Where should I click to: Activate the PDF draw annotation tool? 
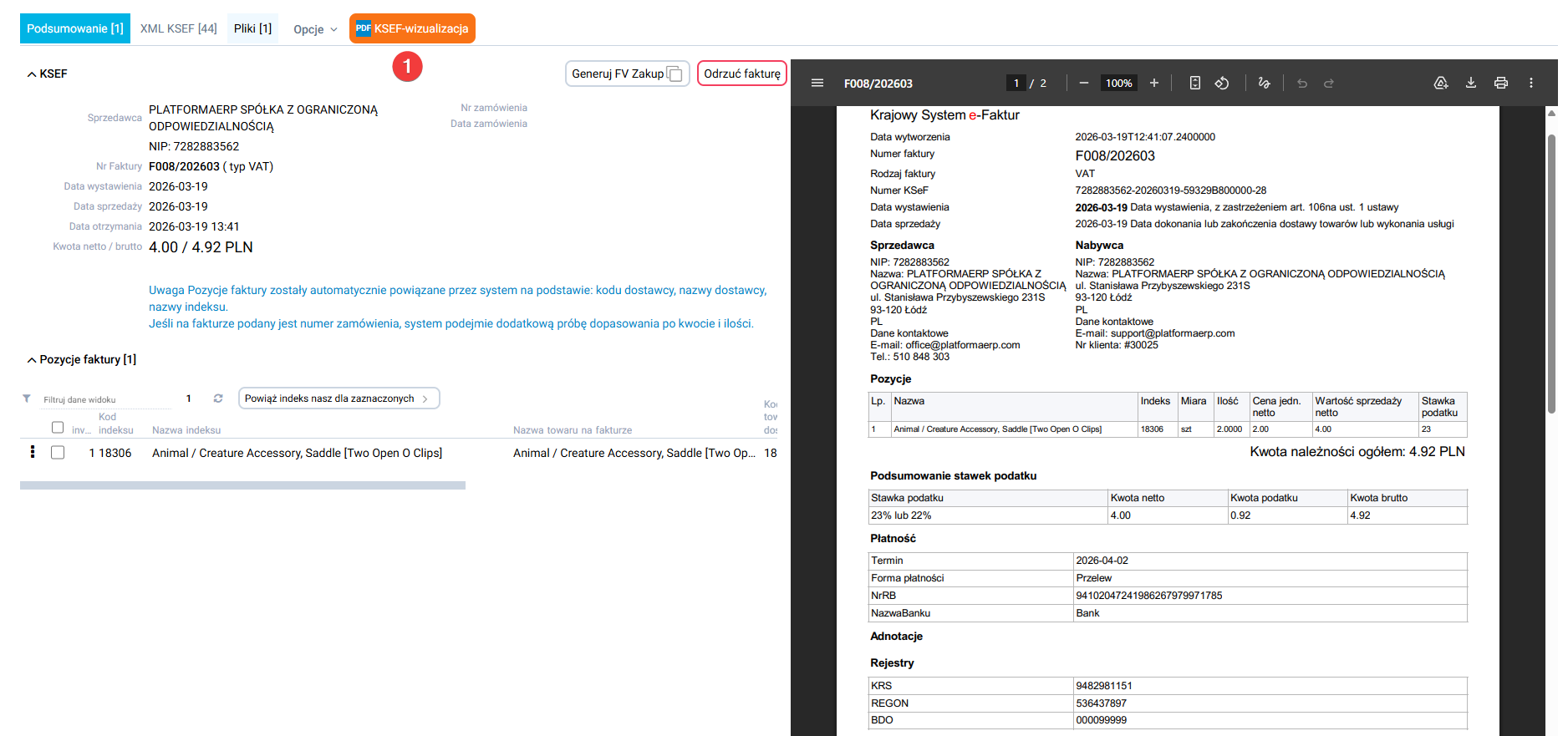tap(1264, 83)
